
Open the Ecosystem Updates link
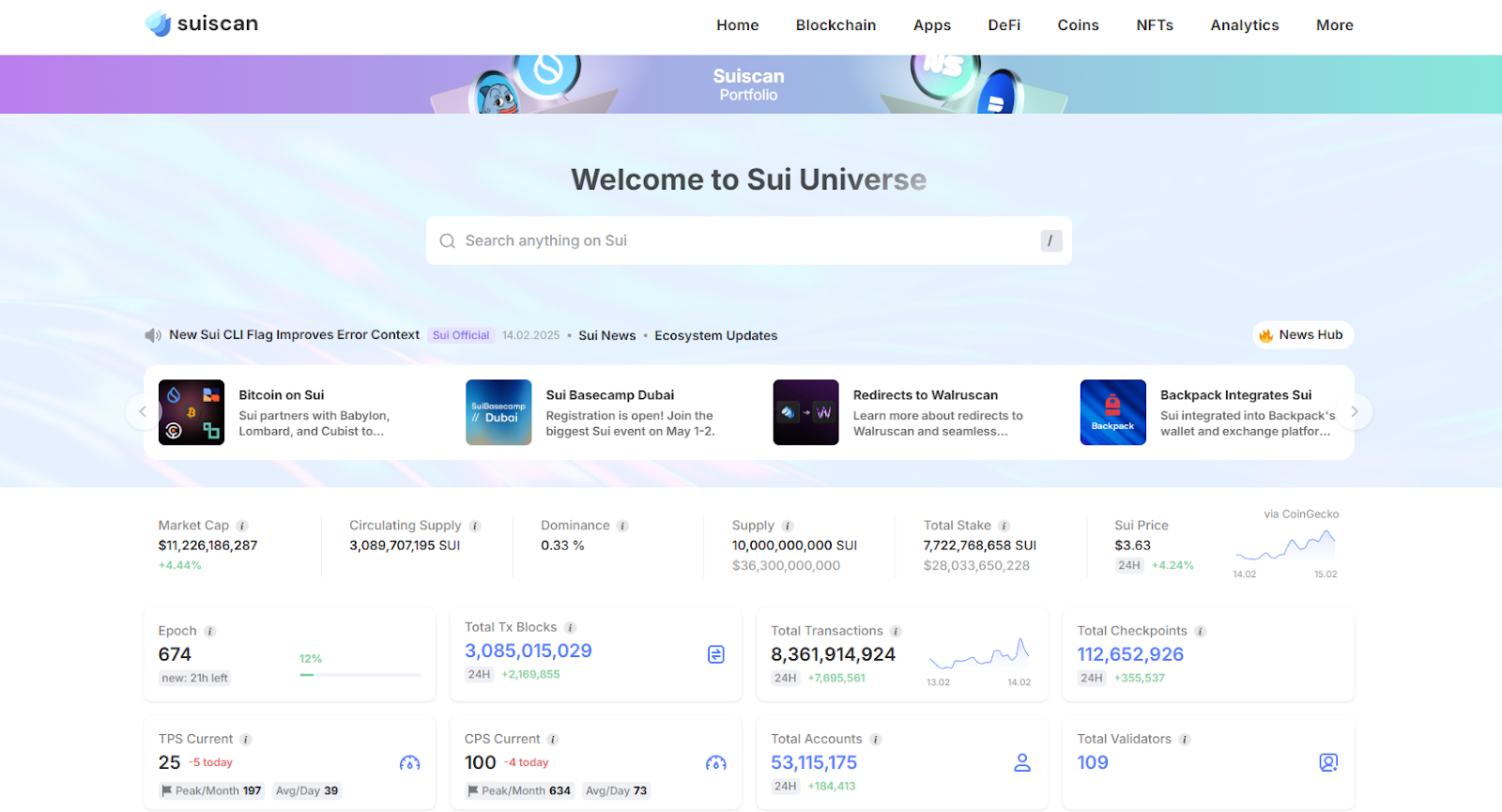[x=715, y=336]
